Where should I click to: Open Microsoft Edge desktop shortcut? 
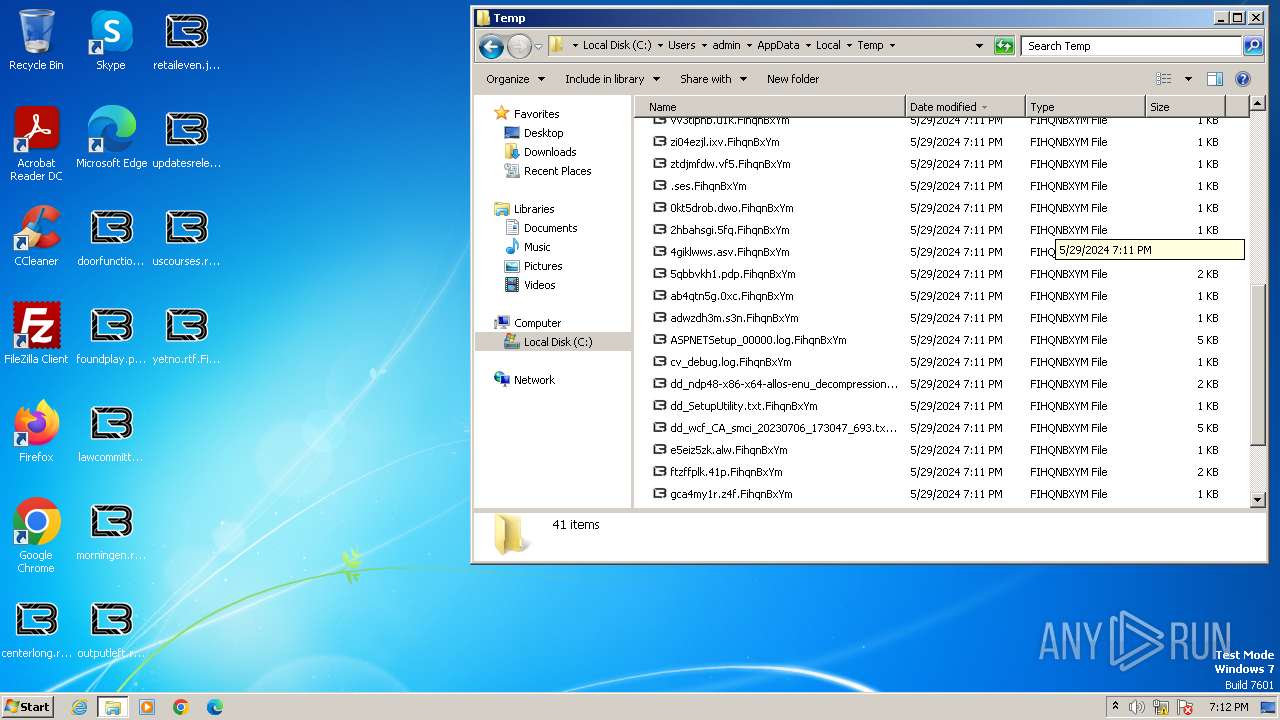(111, 138)
